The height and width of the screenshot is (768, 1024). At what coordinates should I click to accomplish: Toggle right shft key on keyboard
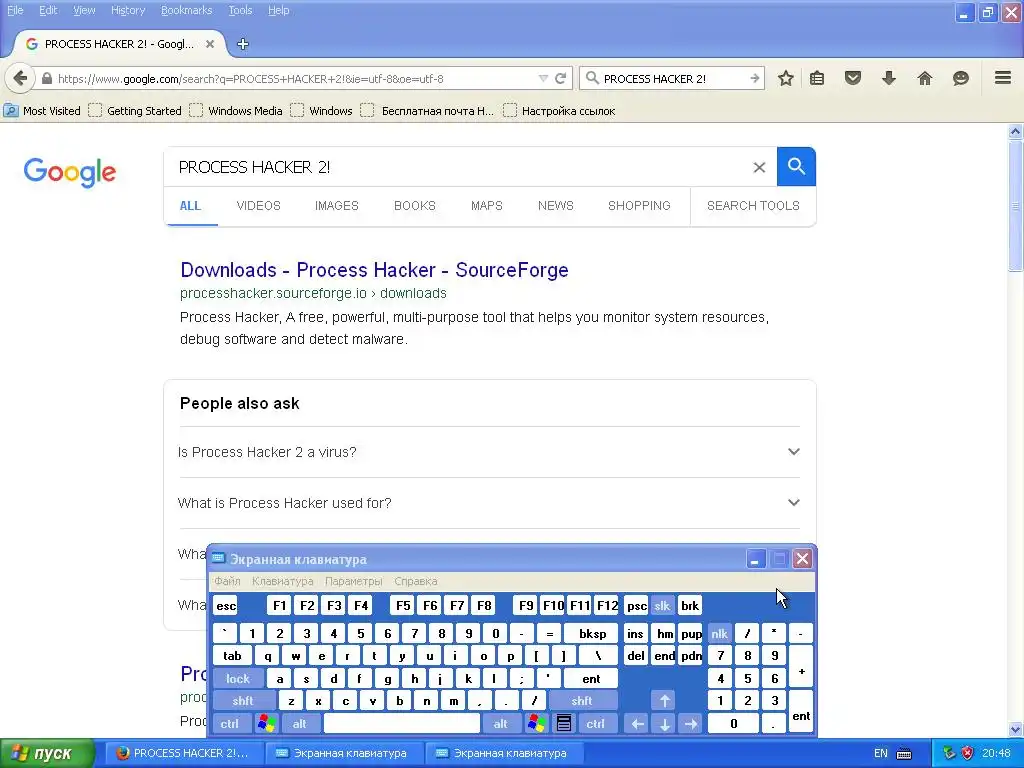pyautogui.click(x=582, y=701)
